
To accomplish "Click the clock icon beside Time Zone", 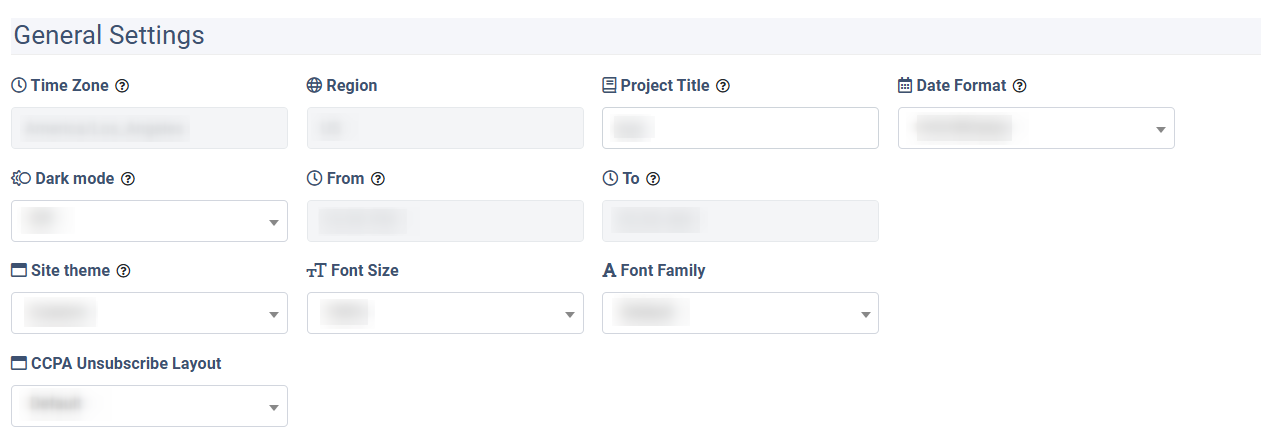I will pyautogui.click(x=18, y=86).
